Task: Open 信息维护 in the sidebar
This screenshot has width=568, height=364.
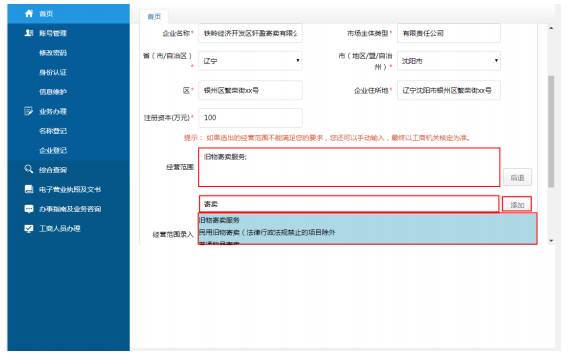Action: [x=53, y=92]
